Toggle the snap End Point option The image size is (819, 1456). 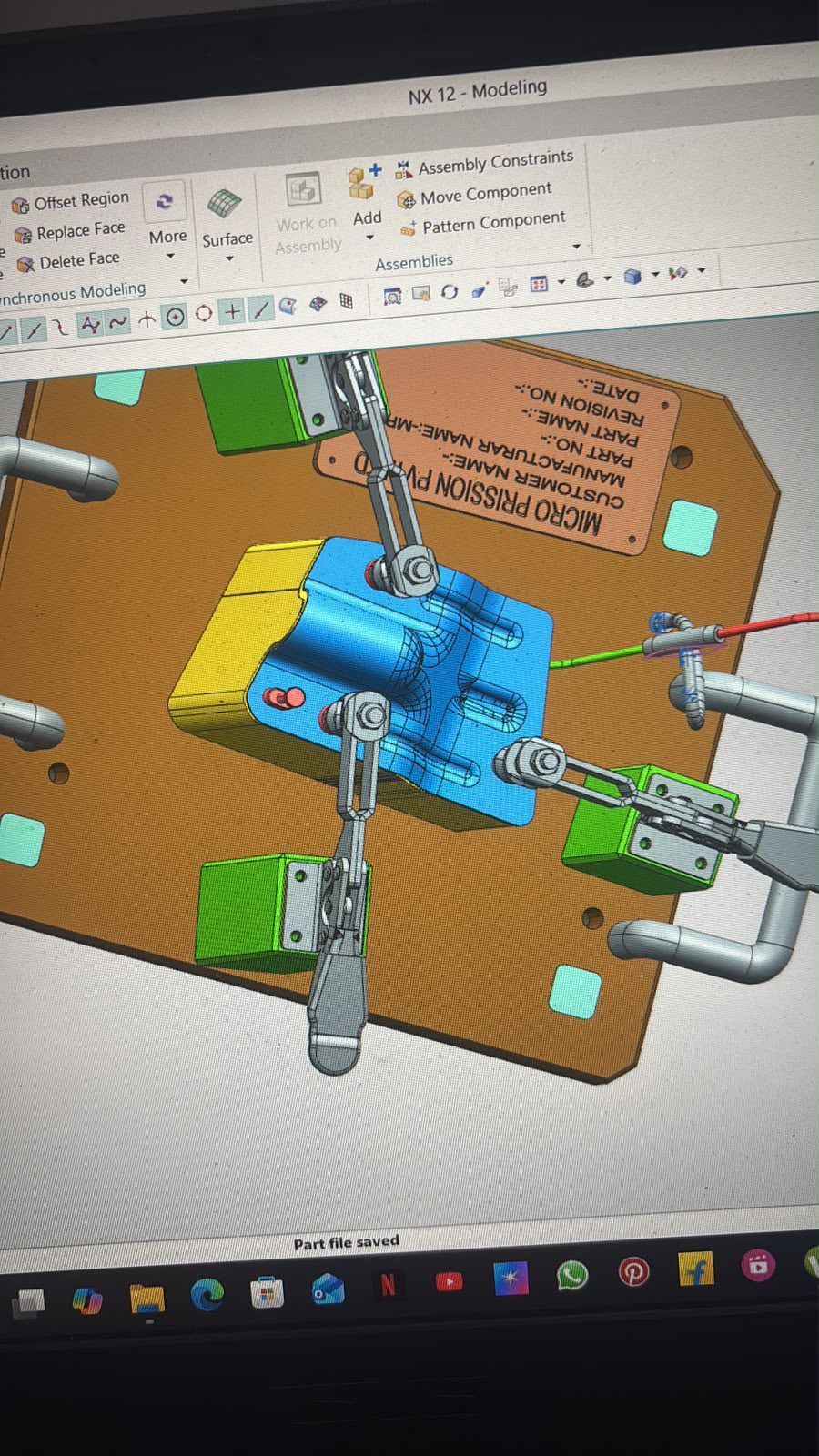click(x=5, y=332)
